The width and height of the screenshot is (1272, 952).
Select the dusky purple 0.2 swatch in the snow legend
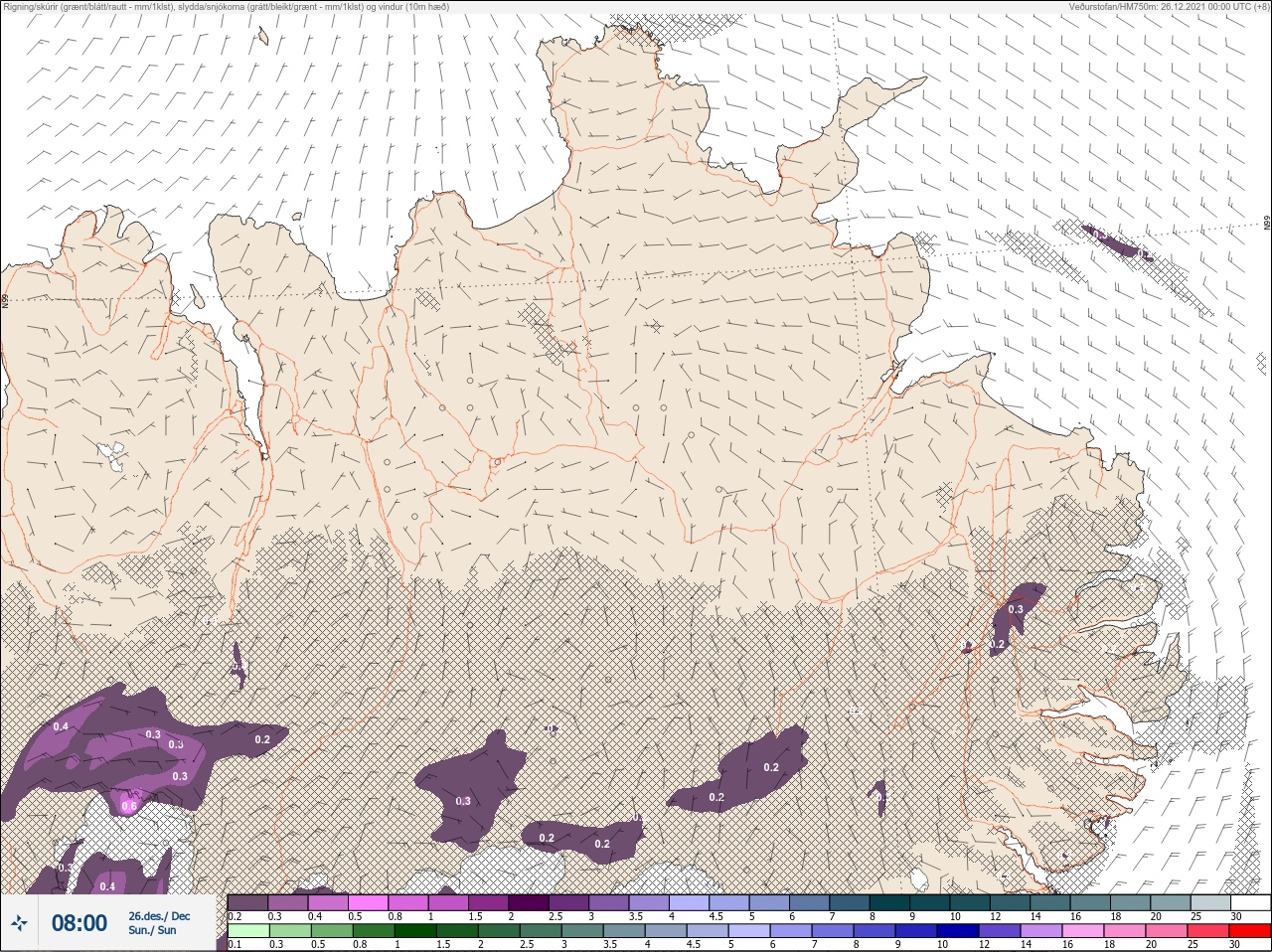(247, 902)
